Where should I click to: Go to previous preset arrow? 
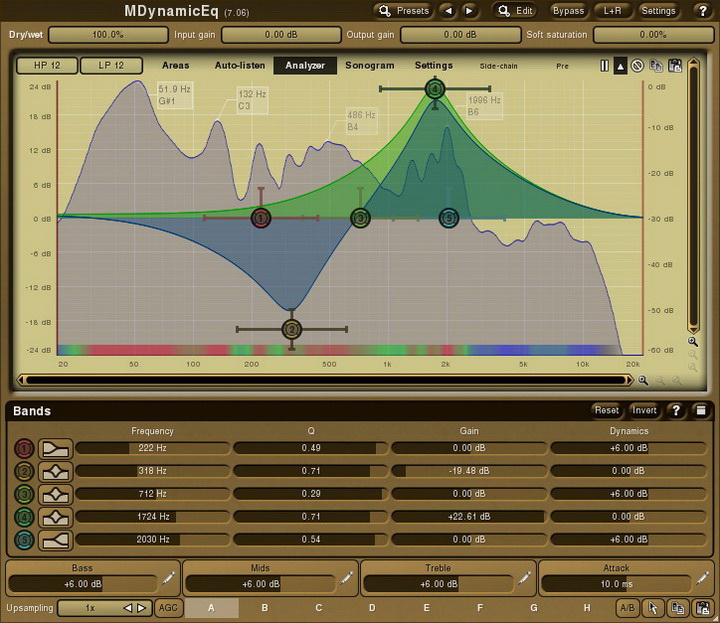click(x=448, y=11)
